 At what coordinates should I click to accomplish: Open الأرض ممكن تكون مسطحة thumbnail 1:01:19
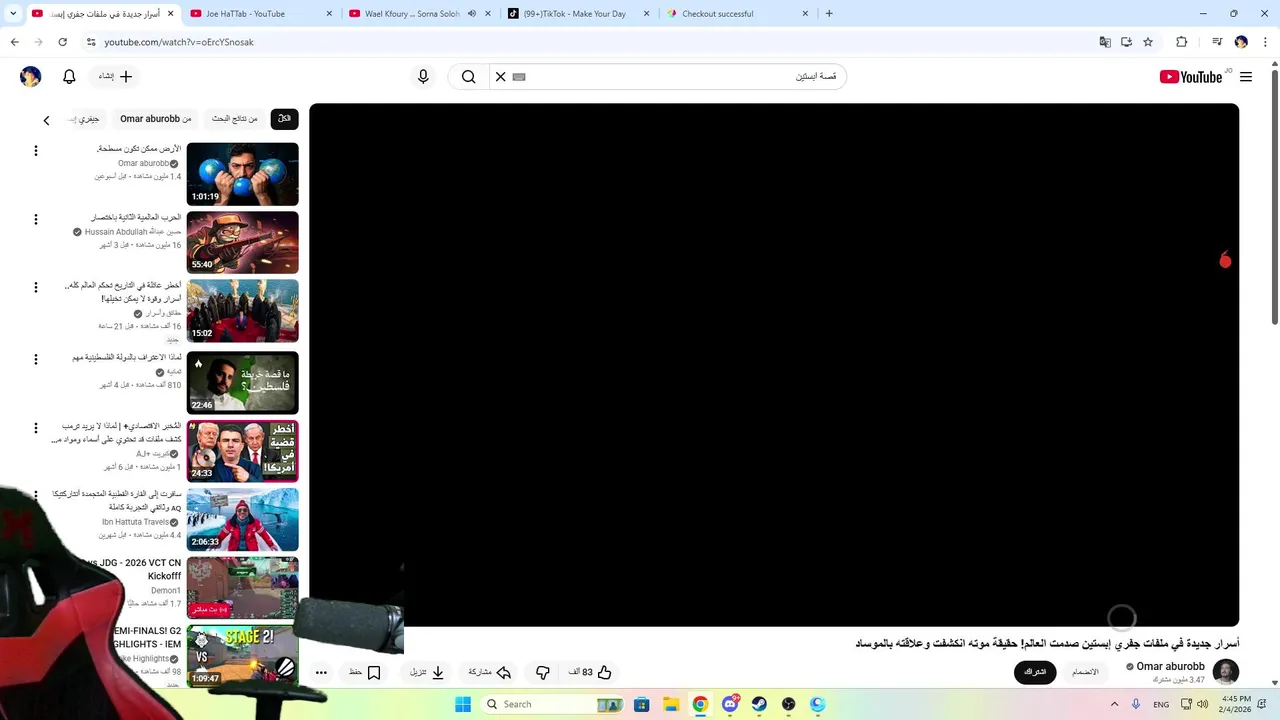click(242, 174)
